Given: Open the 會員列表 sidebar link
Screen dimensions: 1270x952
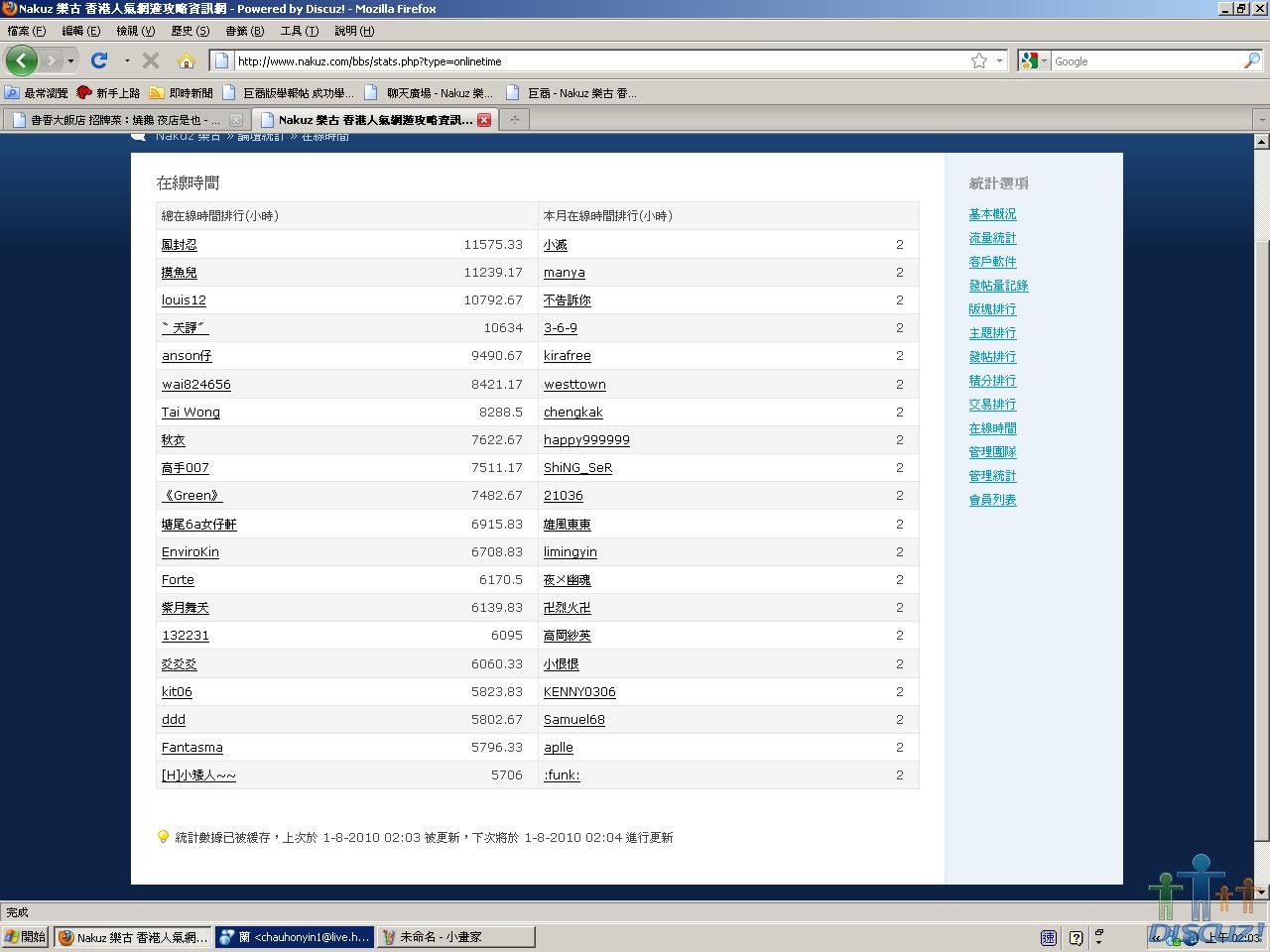Looking at the screenshot, I should click(992, 500).
